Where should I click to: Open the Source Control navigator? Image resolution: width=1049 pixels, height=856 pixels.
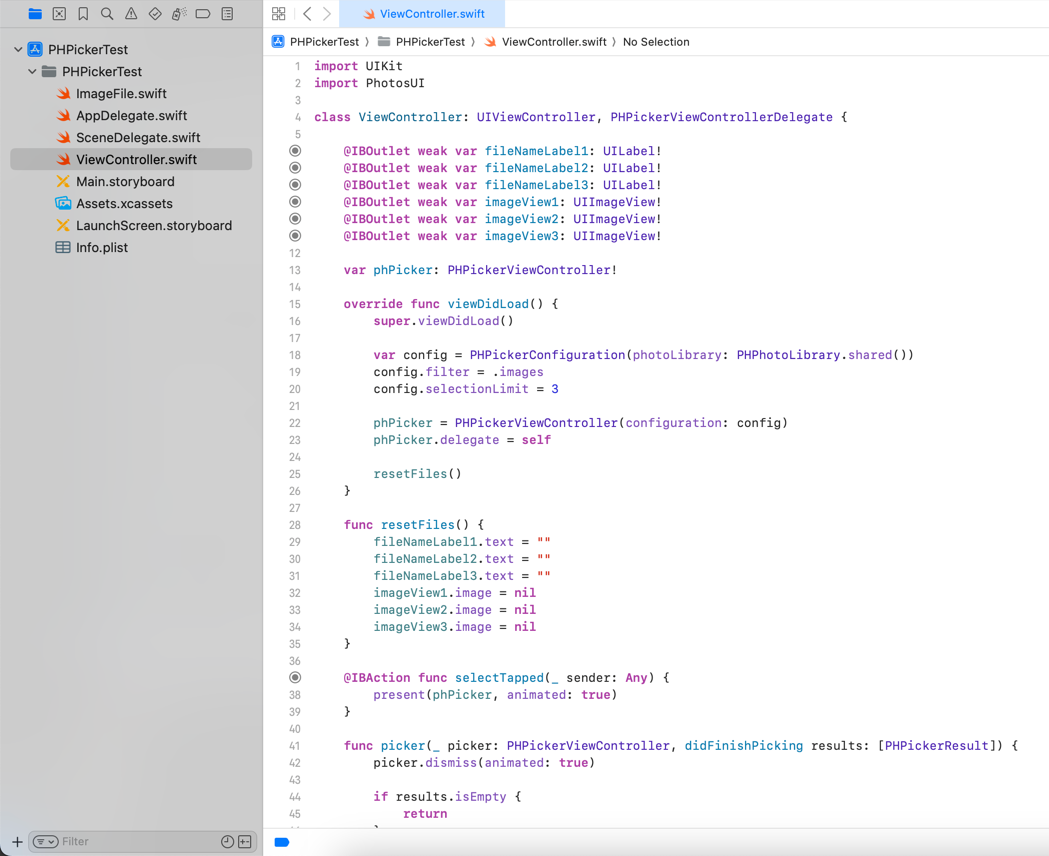[59, 14]
